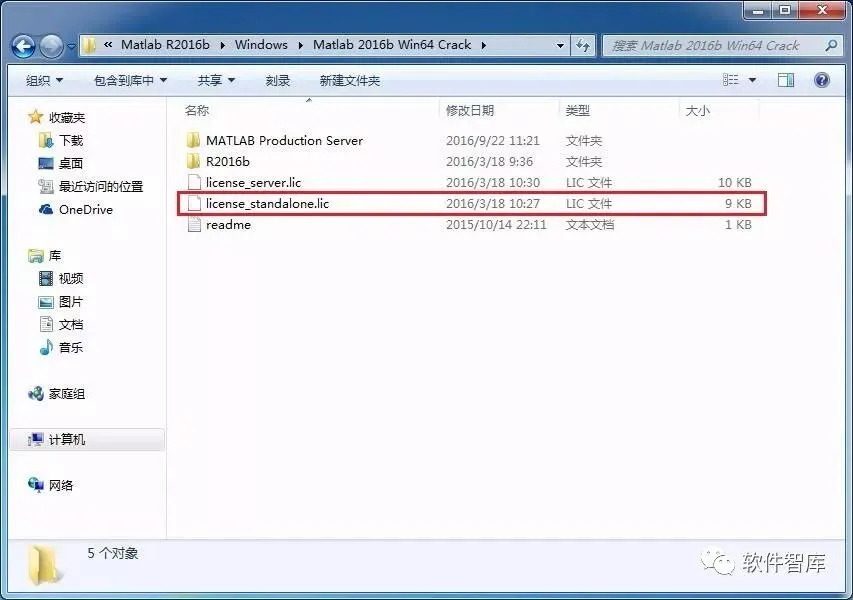
Task: Select the license_standalone.lic file icon
Action: (194, 203)
